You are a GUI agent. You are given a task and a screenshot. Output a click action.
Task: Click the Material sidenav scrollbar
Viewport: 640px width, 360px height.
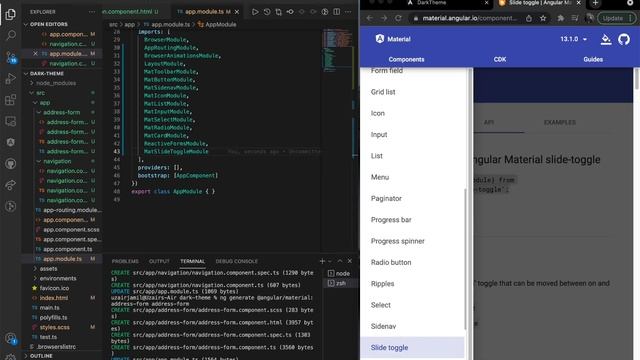point(465,259)
